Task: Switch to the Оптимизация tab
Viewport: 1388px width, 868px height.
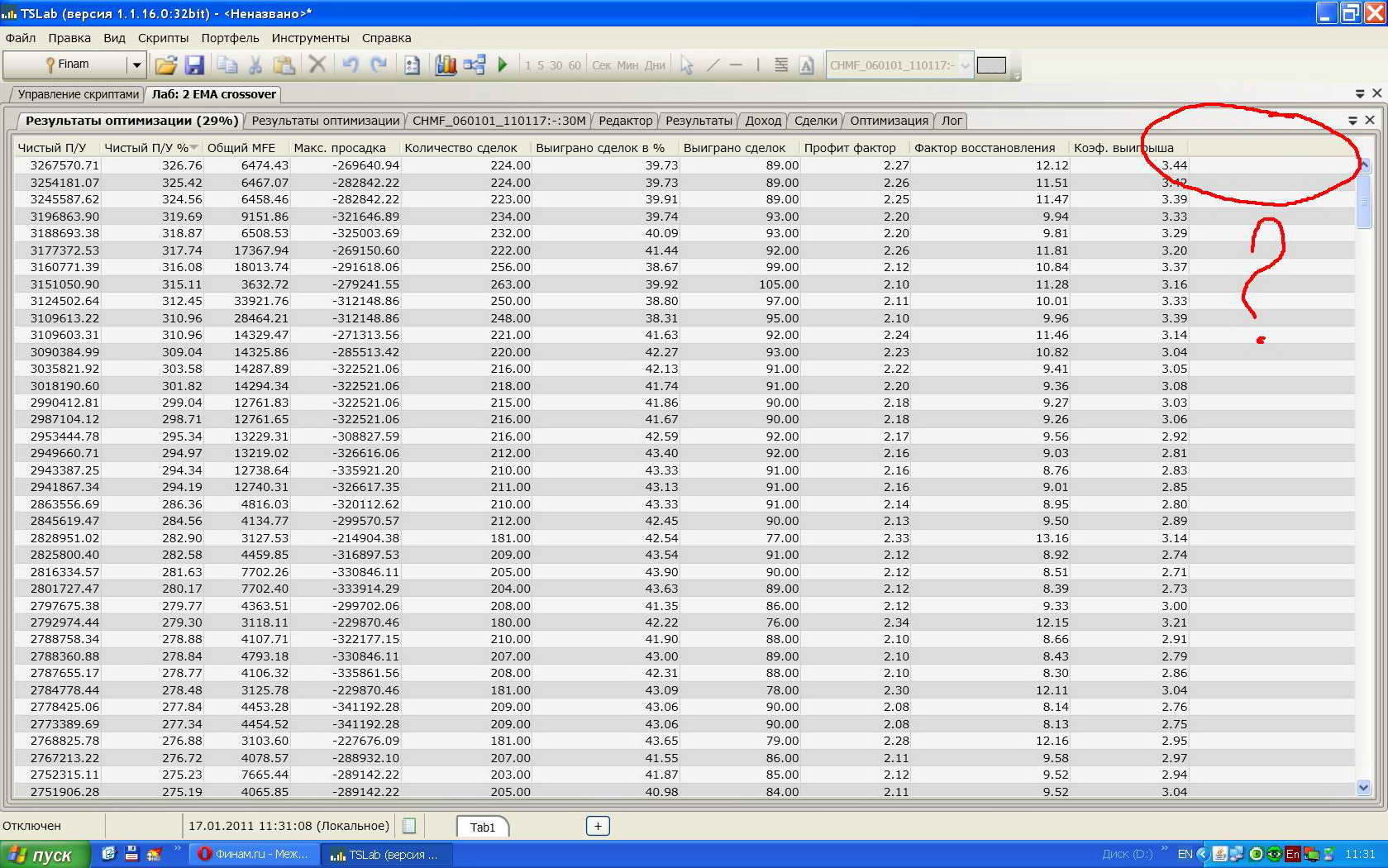Action: tap(889, 121)
